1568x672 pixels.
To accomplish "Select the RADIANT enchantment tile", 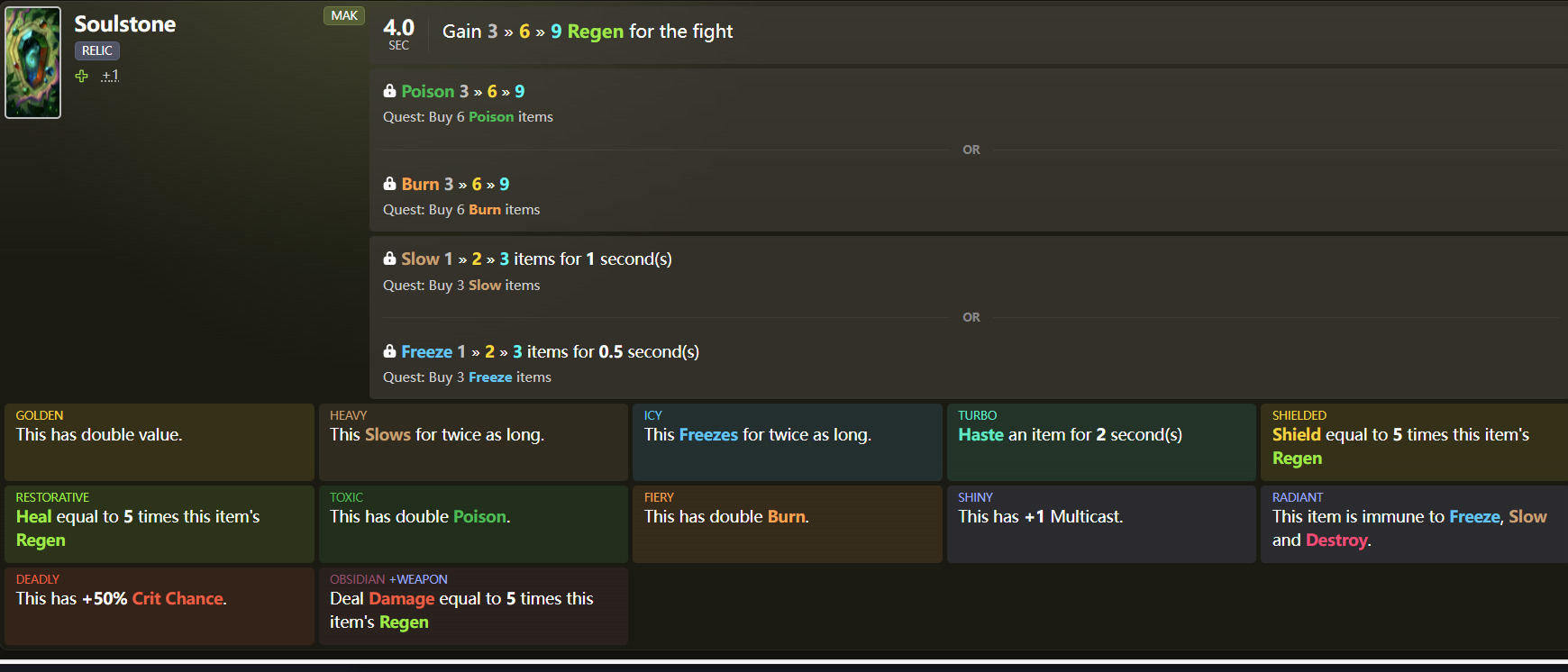I will (1414, 523).
